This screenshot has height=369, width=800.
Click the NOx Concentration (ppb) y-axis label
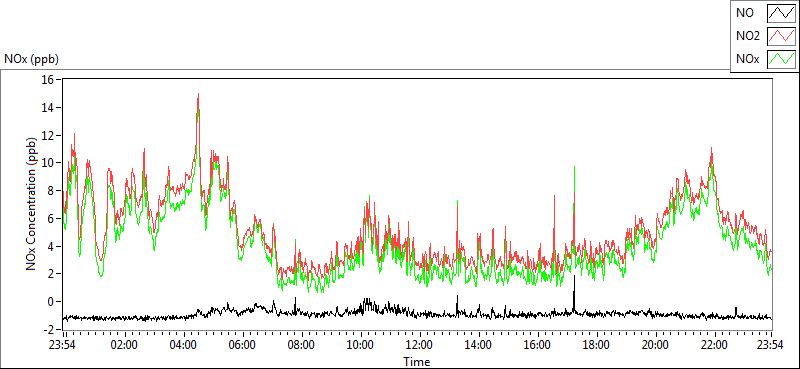click(x=32, y=203)
